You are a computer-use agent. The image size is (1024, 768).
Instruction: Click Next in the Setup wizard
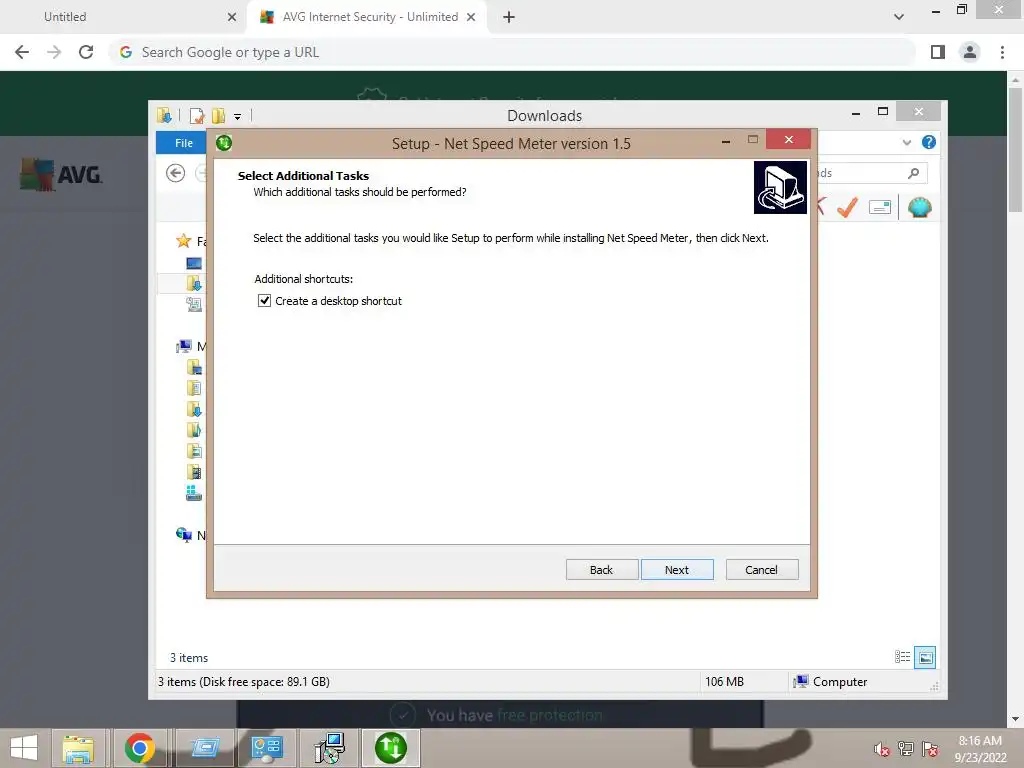click(x=677, y=569)
